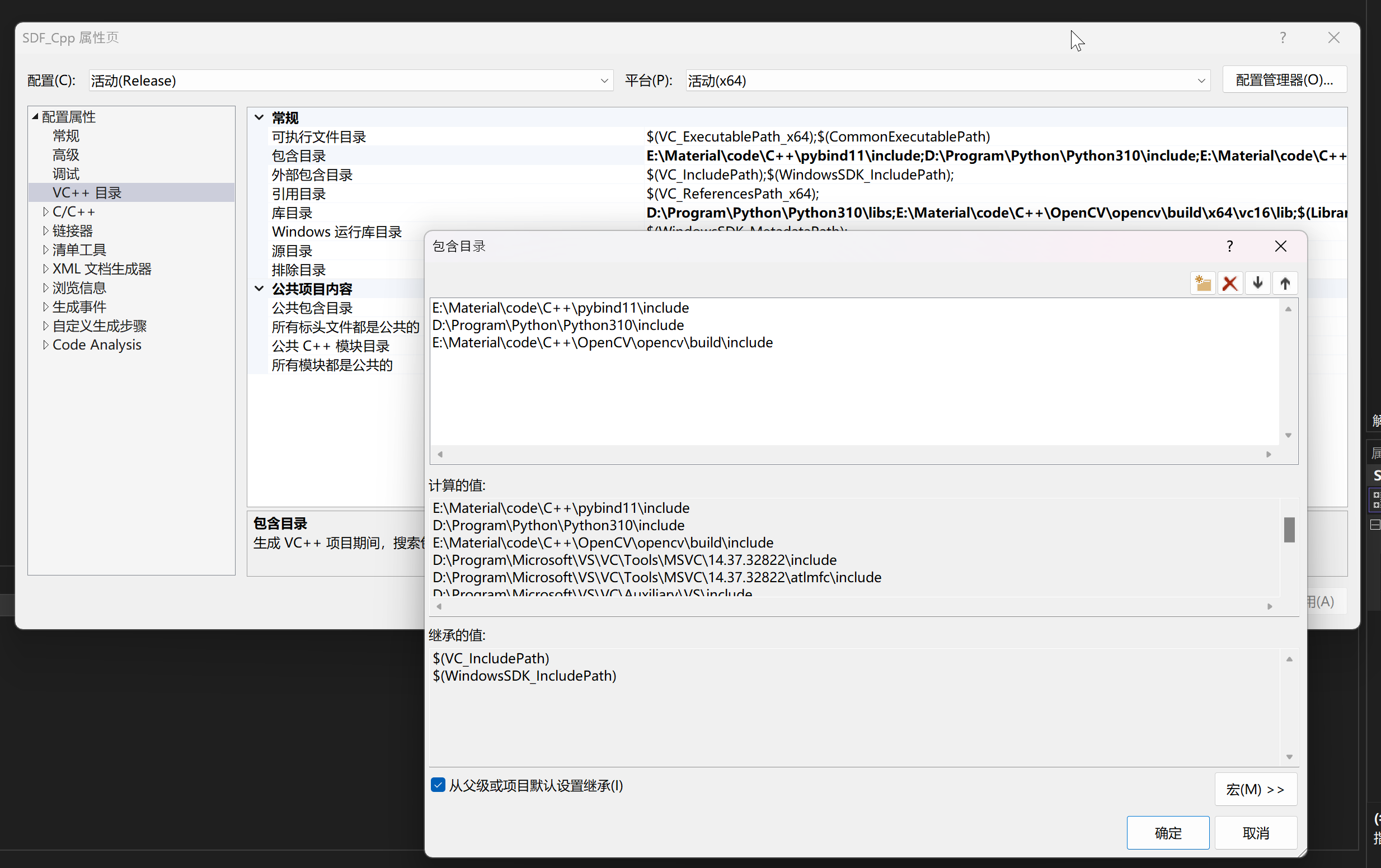Image resolution: width=1381 pixels, height=868 pixels.
Task: Click the 确定 button
Action: tap(1168, 832)
